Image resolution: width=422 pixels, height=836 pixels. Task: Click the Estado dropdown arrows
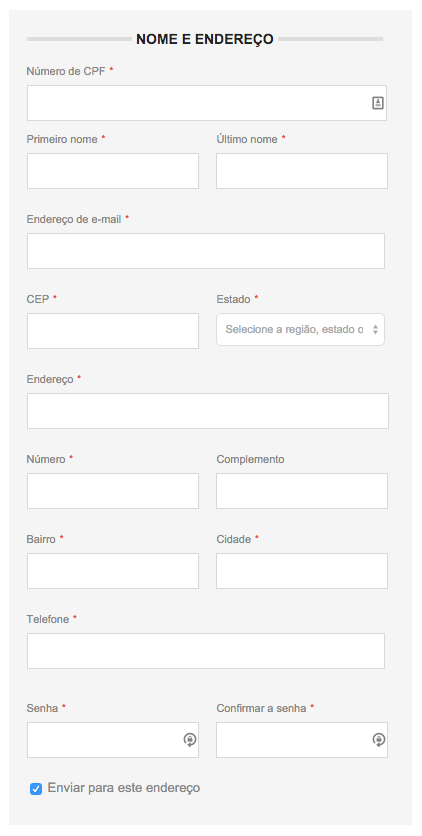[375, 329]
